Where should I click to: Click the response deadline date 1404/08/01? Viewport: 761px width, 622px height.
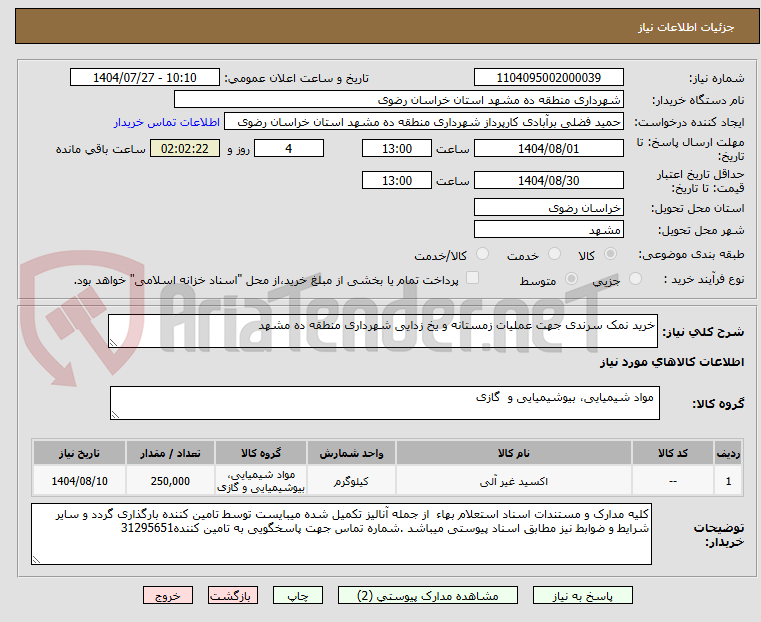549,148
